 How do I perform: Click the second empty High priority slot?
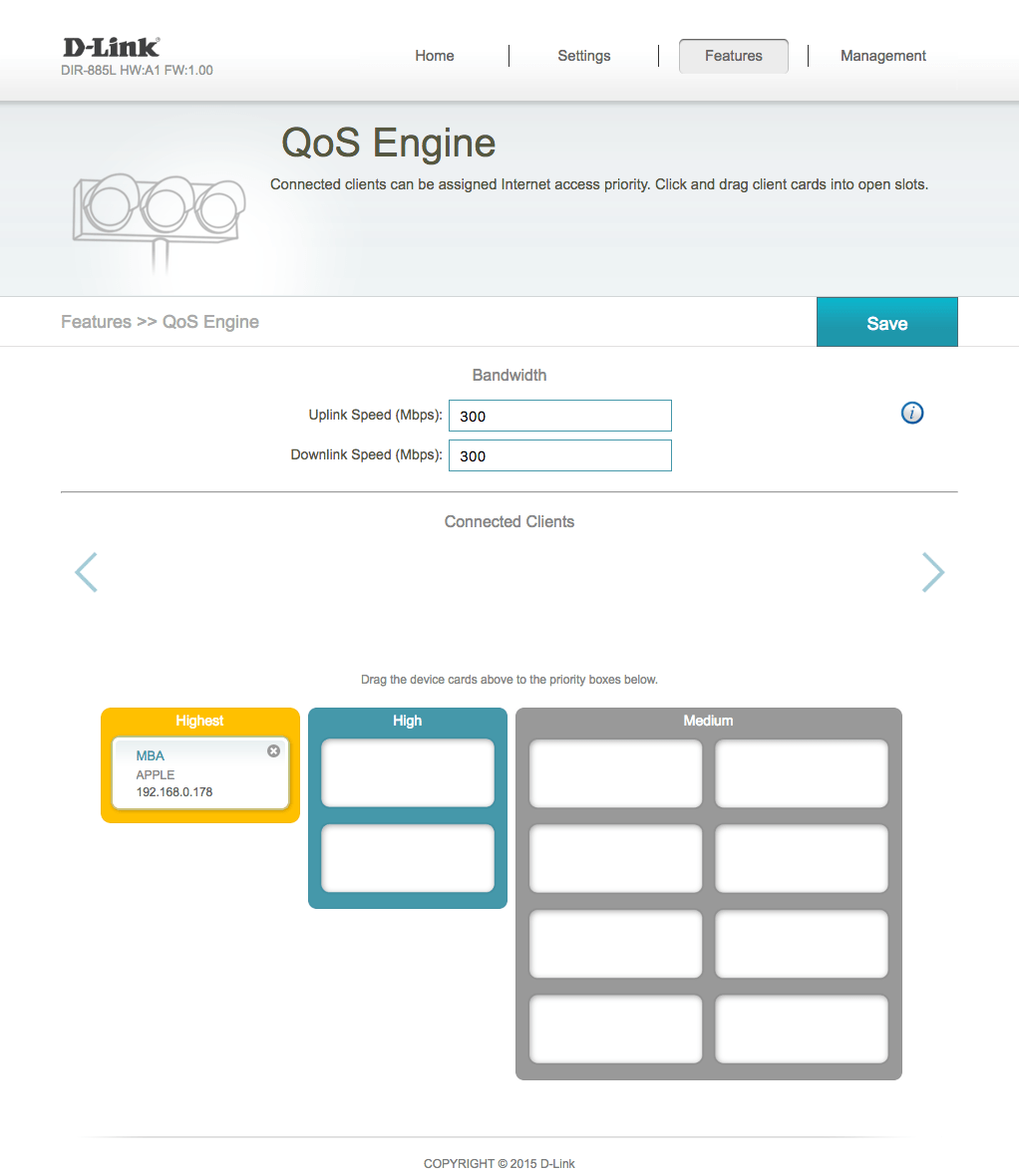(407, 858)
